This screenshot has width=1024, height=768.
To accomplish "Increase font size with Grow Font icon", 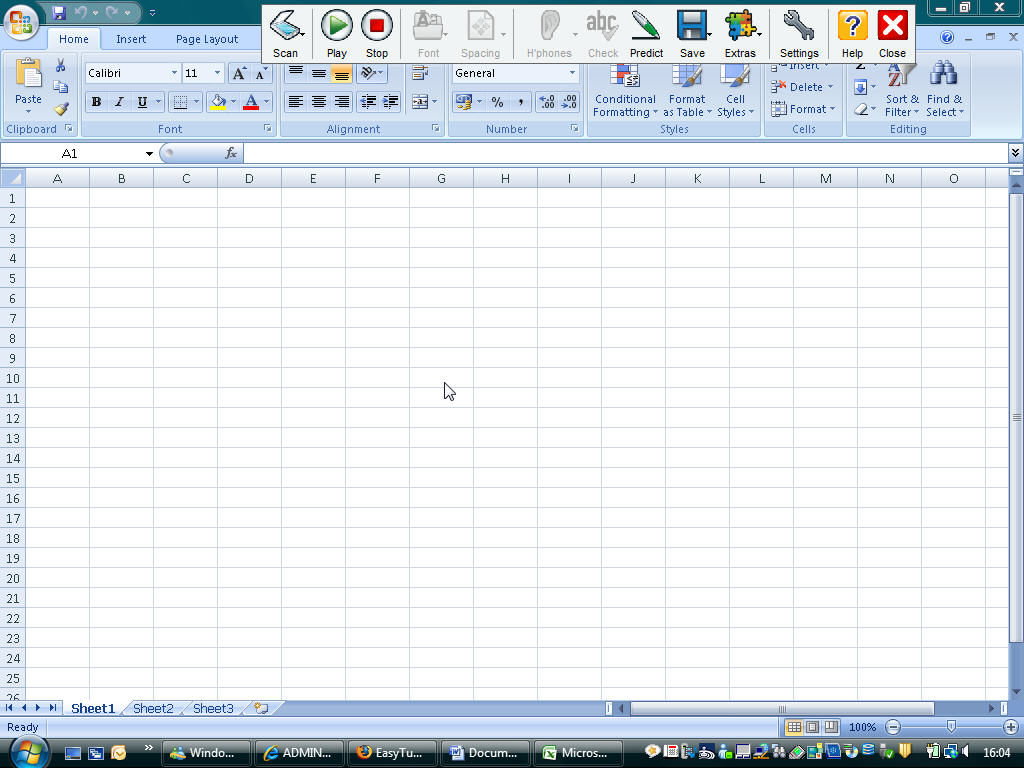I will (239, 73).
